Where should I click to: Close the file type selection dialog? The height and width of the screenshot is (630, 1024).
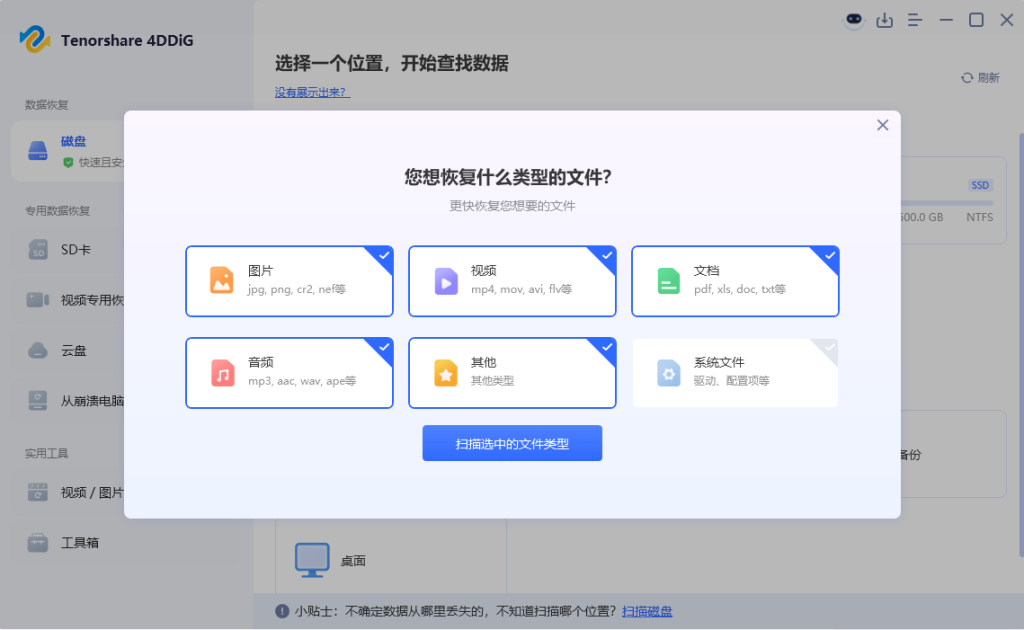coord(882,124)
